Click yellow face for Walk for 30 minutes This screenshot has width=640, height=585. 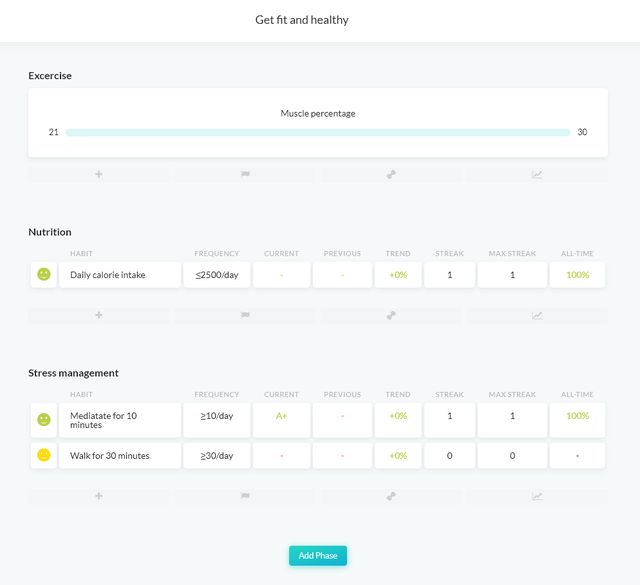pyautogui.click(x=44, y=455)
